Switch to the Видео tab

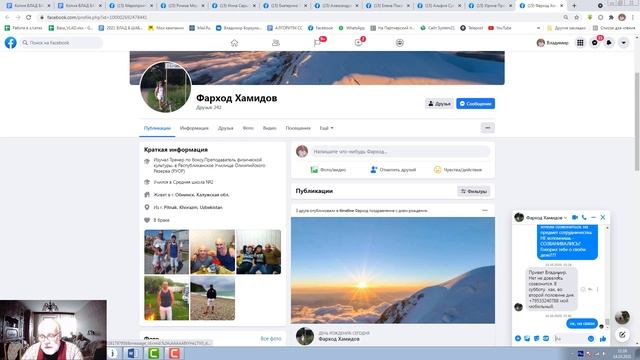tap(269, 128)
